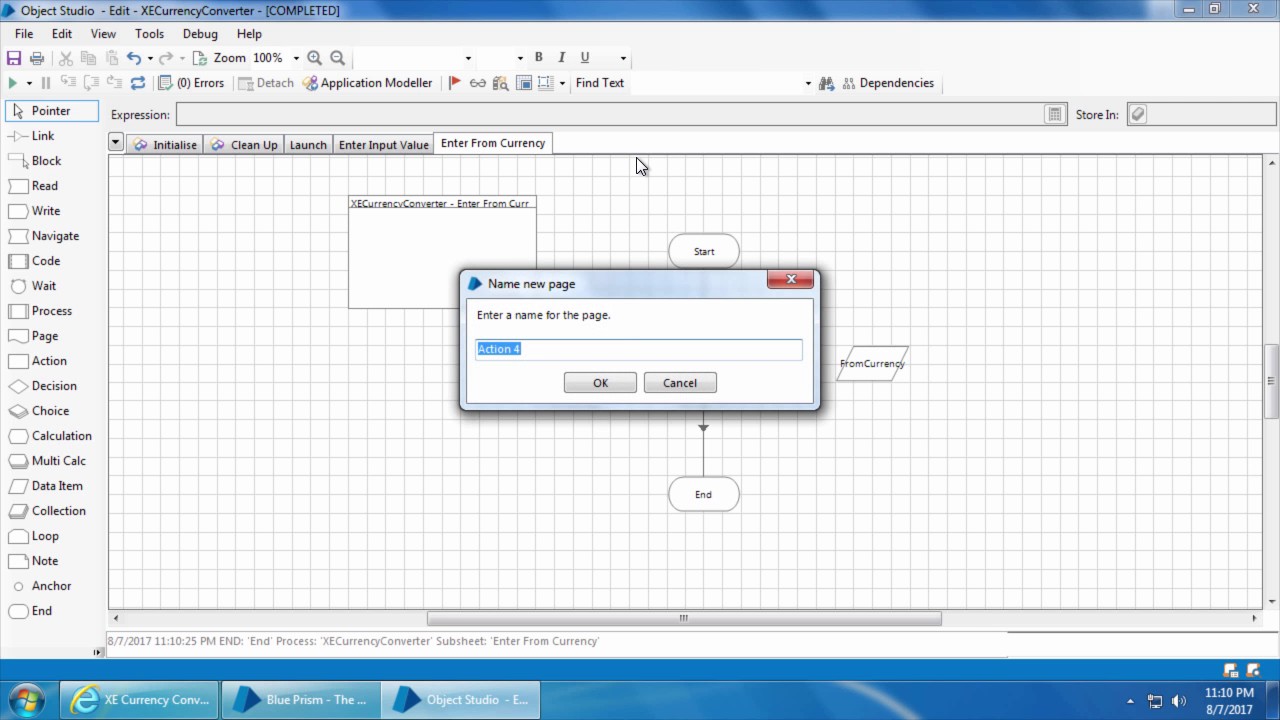The image size is (1280, 720).
Task: Click the horizontal canvas scrollbar
Action: 684,618
